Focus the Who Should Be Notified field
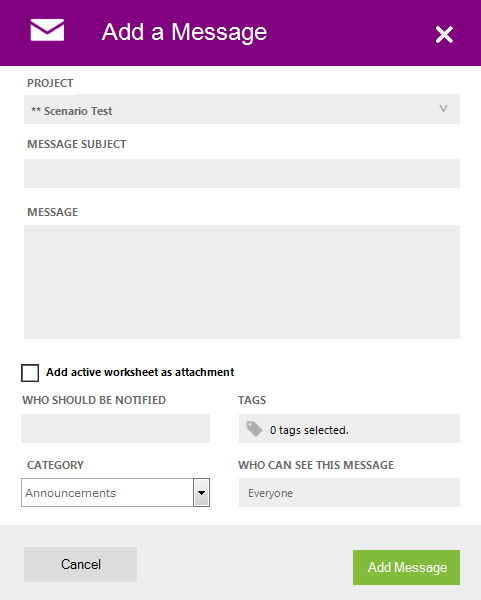481x600 pixels. 115,428
